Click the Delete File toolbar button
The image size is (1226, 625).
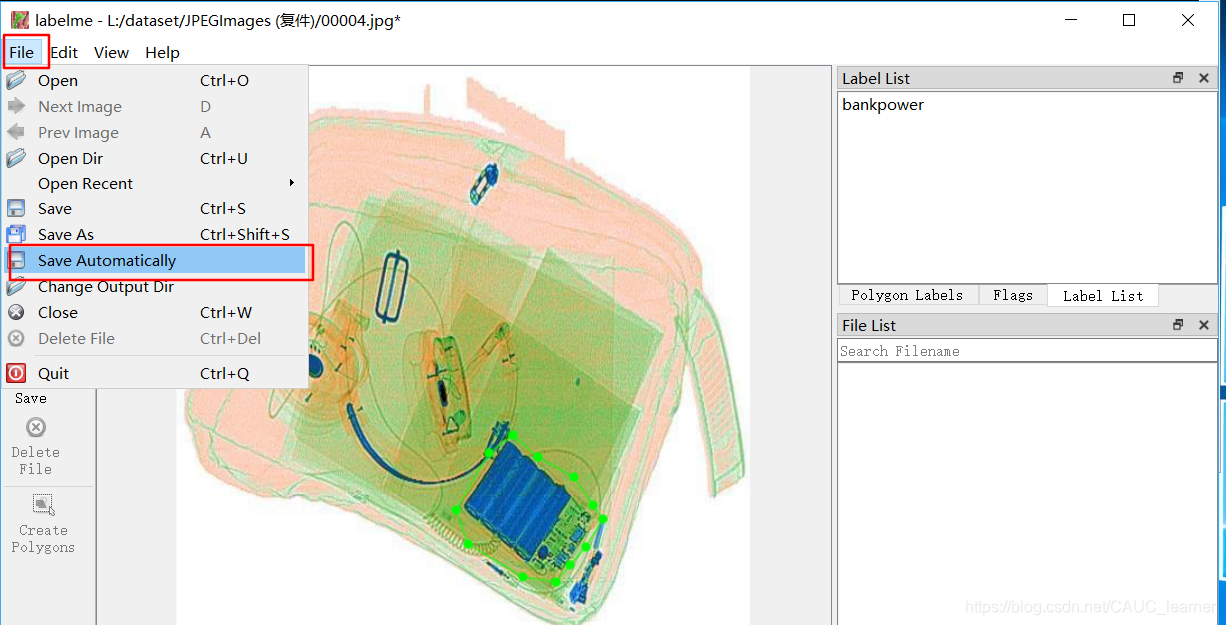click(36, 446)
